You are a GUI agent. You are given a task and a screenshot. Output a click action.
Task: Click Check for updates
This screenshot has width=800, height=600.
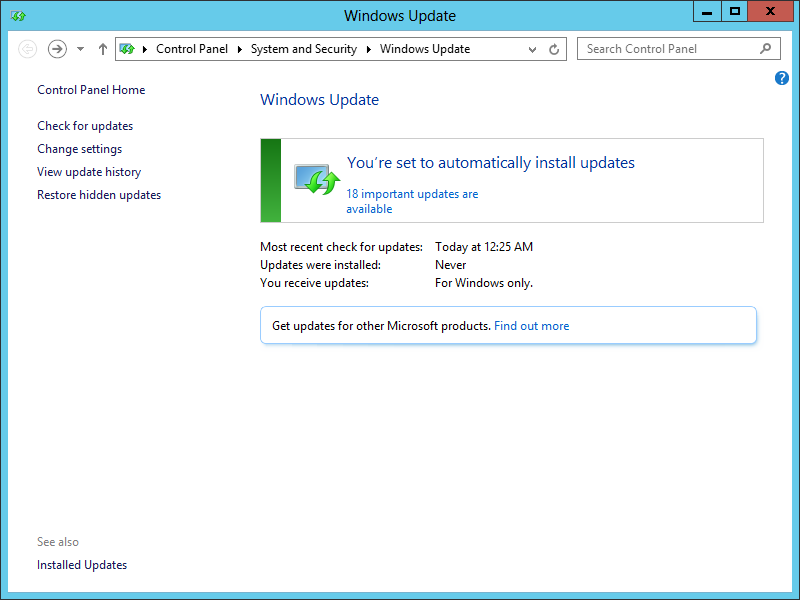tap(85, 126)
